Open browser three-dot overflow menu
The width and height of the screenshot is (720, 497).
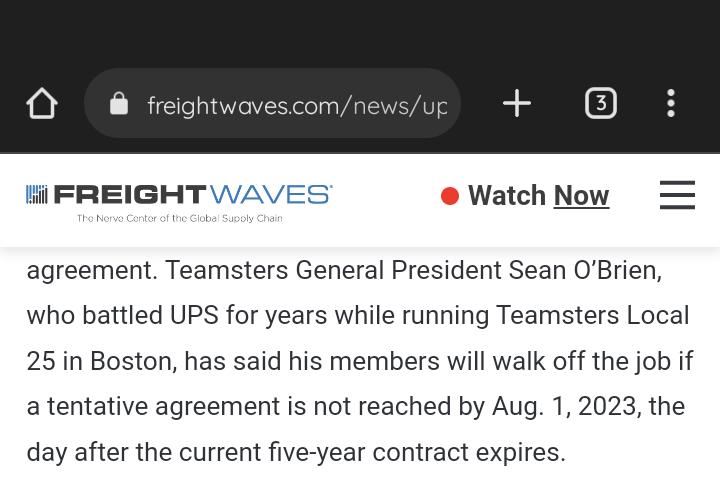pos(671,103)
